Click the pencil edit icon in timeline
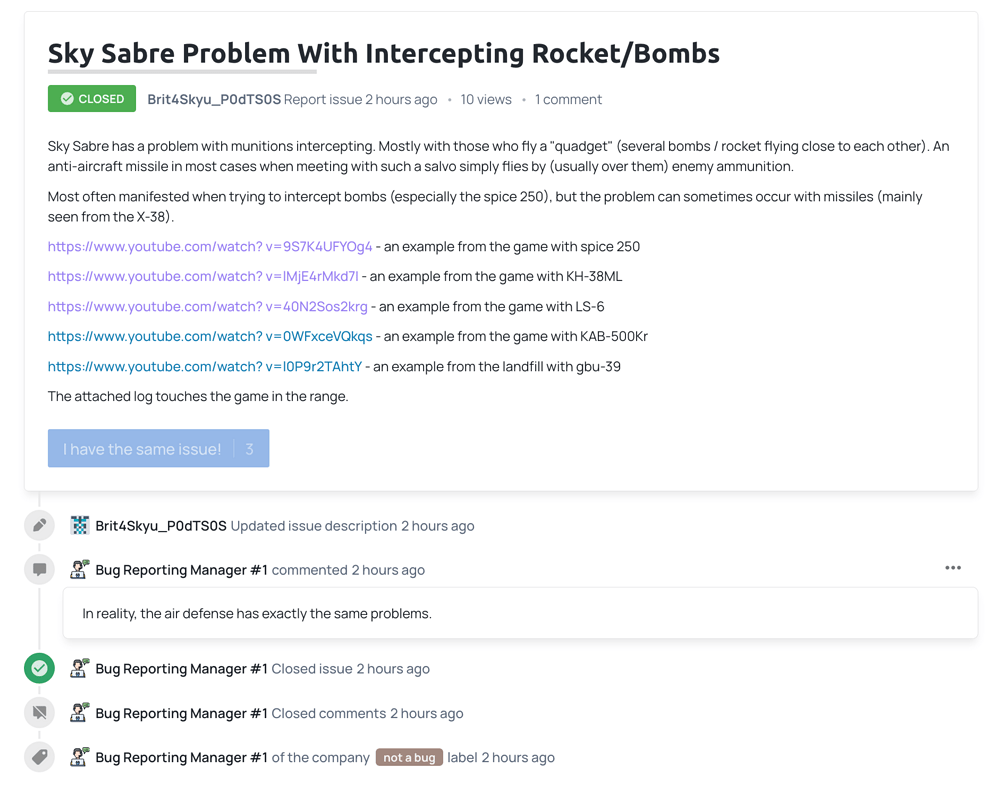 tap(39, 525)
